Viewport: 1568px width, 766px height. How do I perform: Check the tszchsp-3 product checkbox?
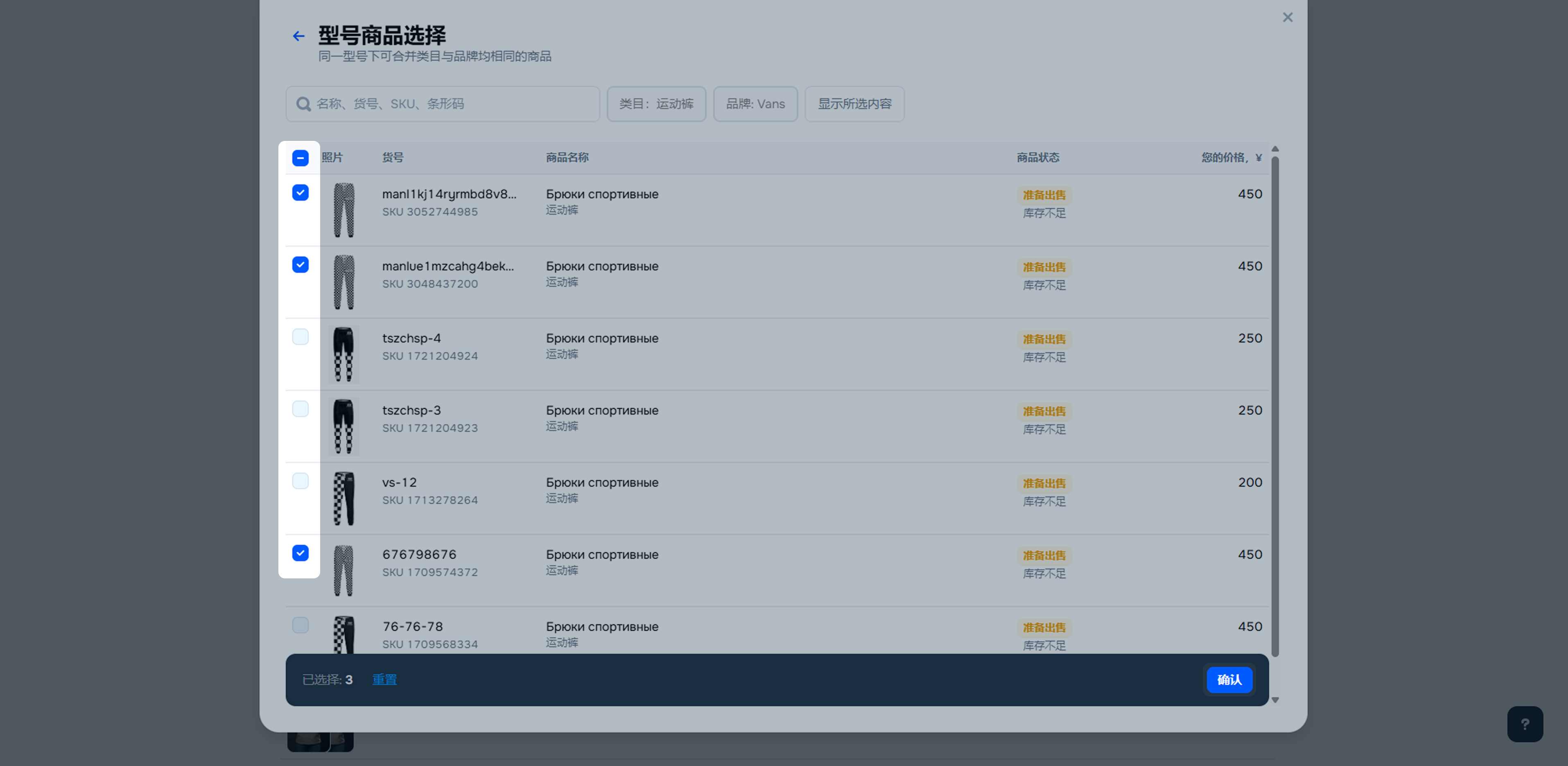pos(300,408)
